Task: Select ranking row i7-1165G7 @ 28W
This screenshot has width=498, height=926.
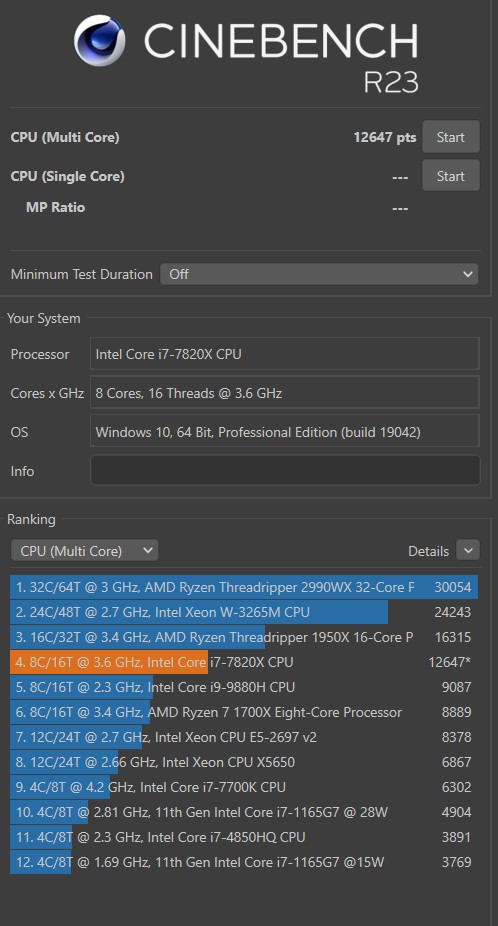Action: click(244, 812)
